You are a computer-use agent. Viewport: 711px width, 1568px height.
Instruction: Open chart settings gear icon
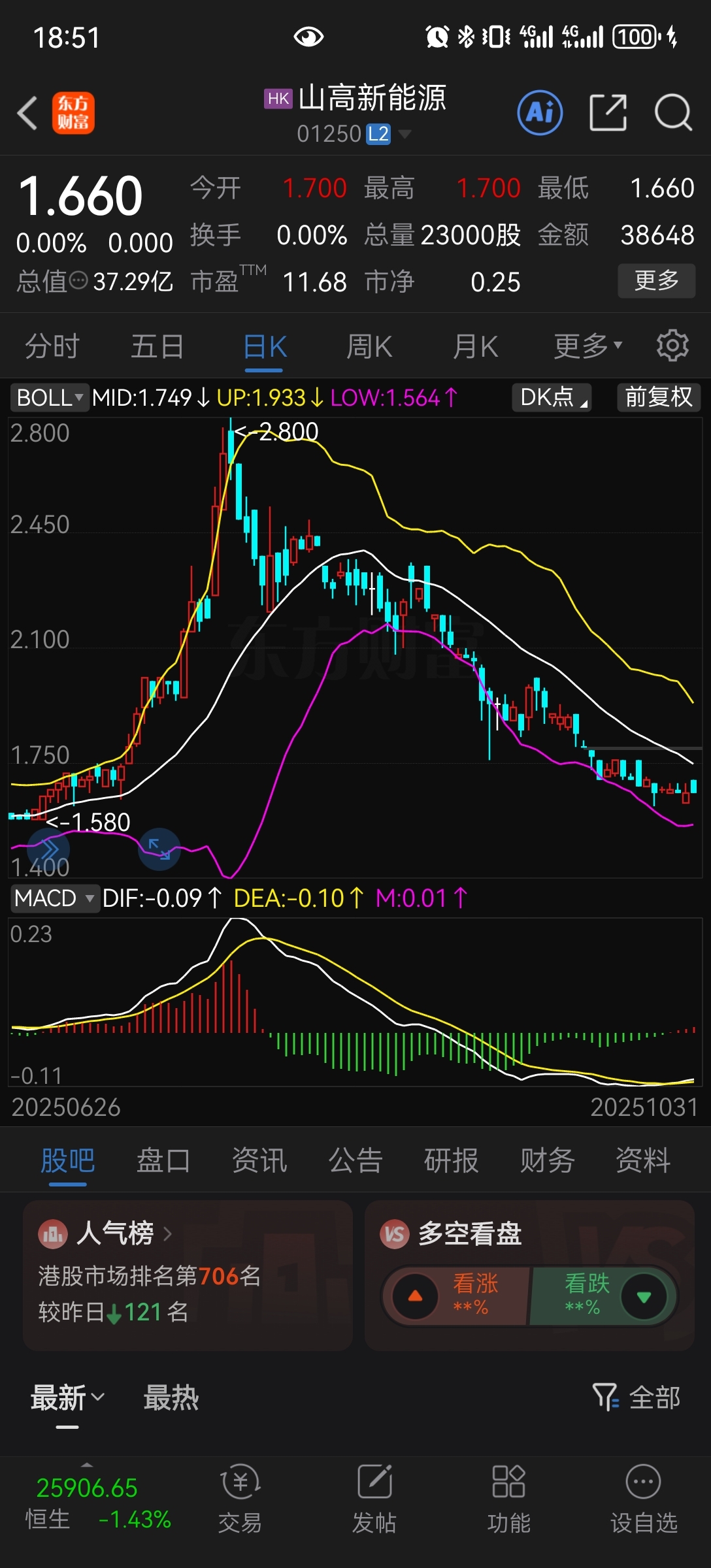tap(672, 346)
